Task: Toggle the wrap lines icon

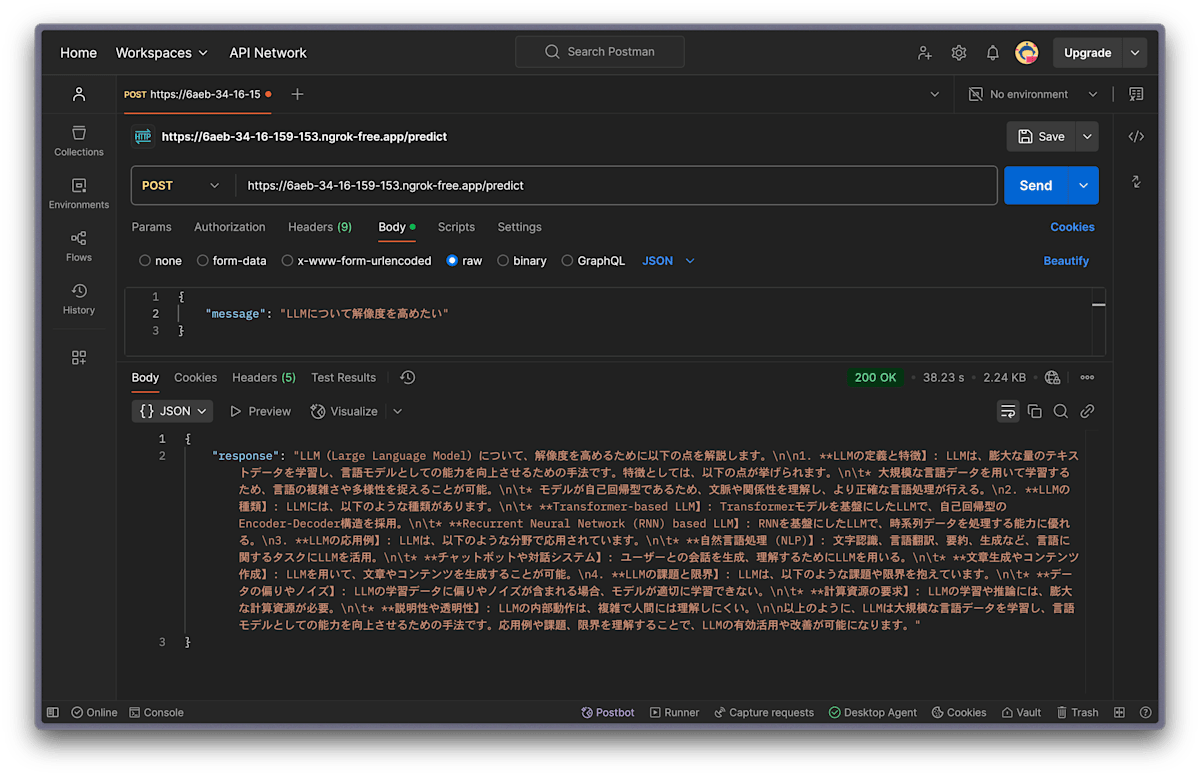Action: [1008, 411]
